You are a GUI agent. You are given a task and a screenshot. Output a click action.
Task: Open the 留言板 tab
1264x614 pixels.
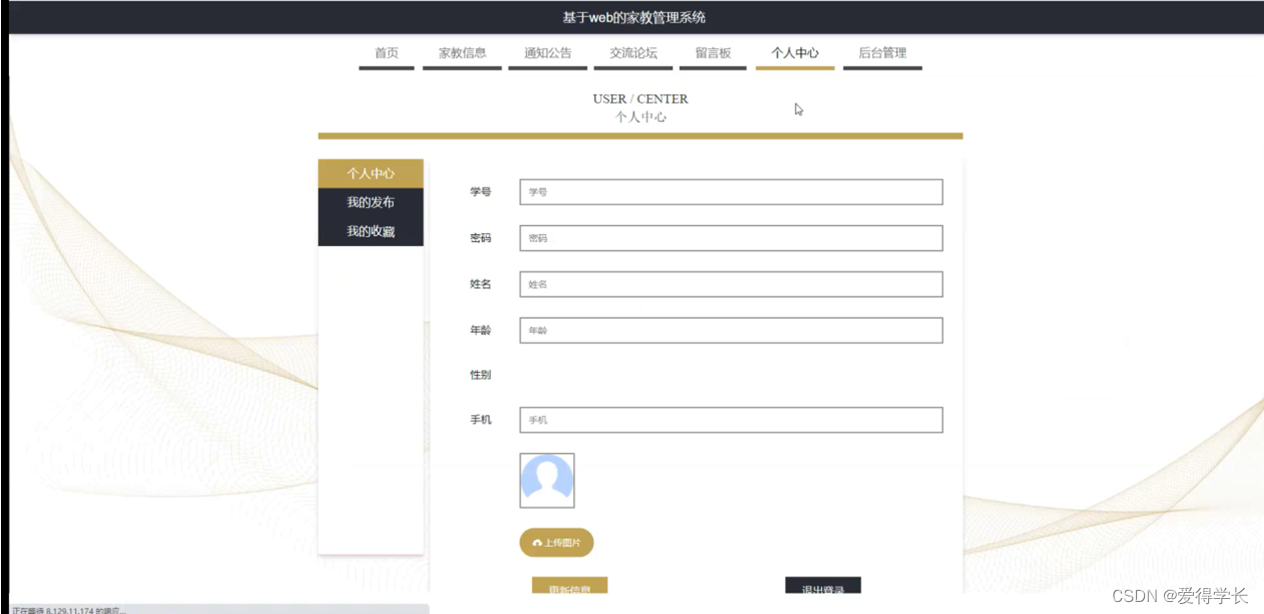pyautogui.click(x=713, y=54)
